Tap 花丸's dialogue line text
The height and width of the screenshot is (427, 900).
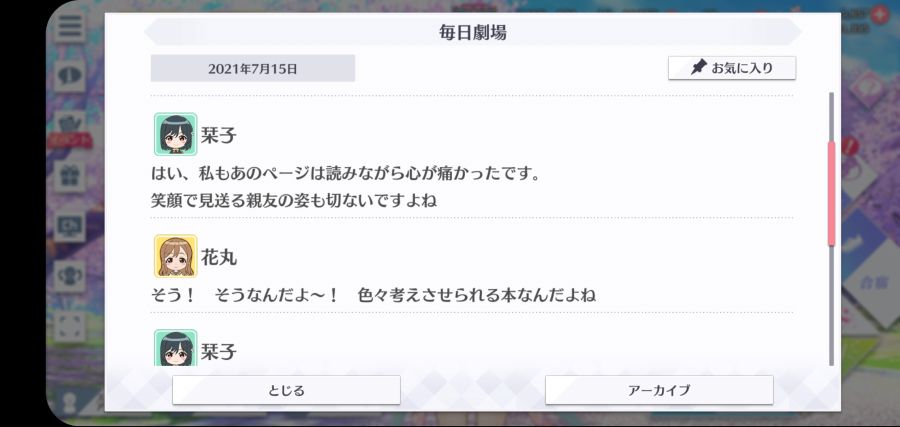click(373, 296)
